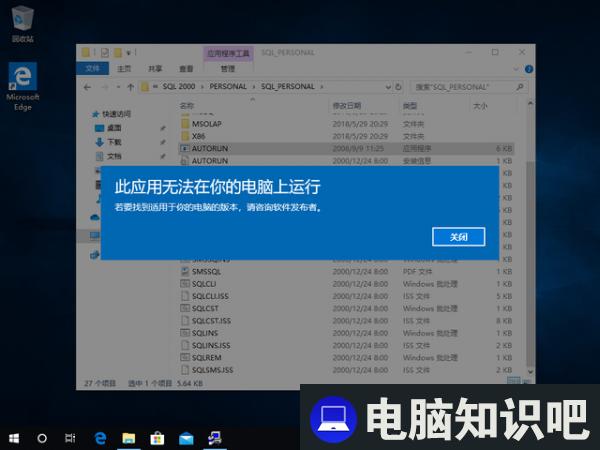Click SQL 2000 in the address breadcrumb

(179, 86)
